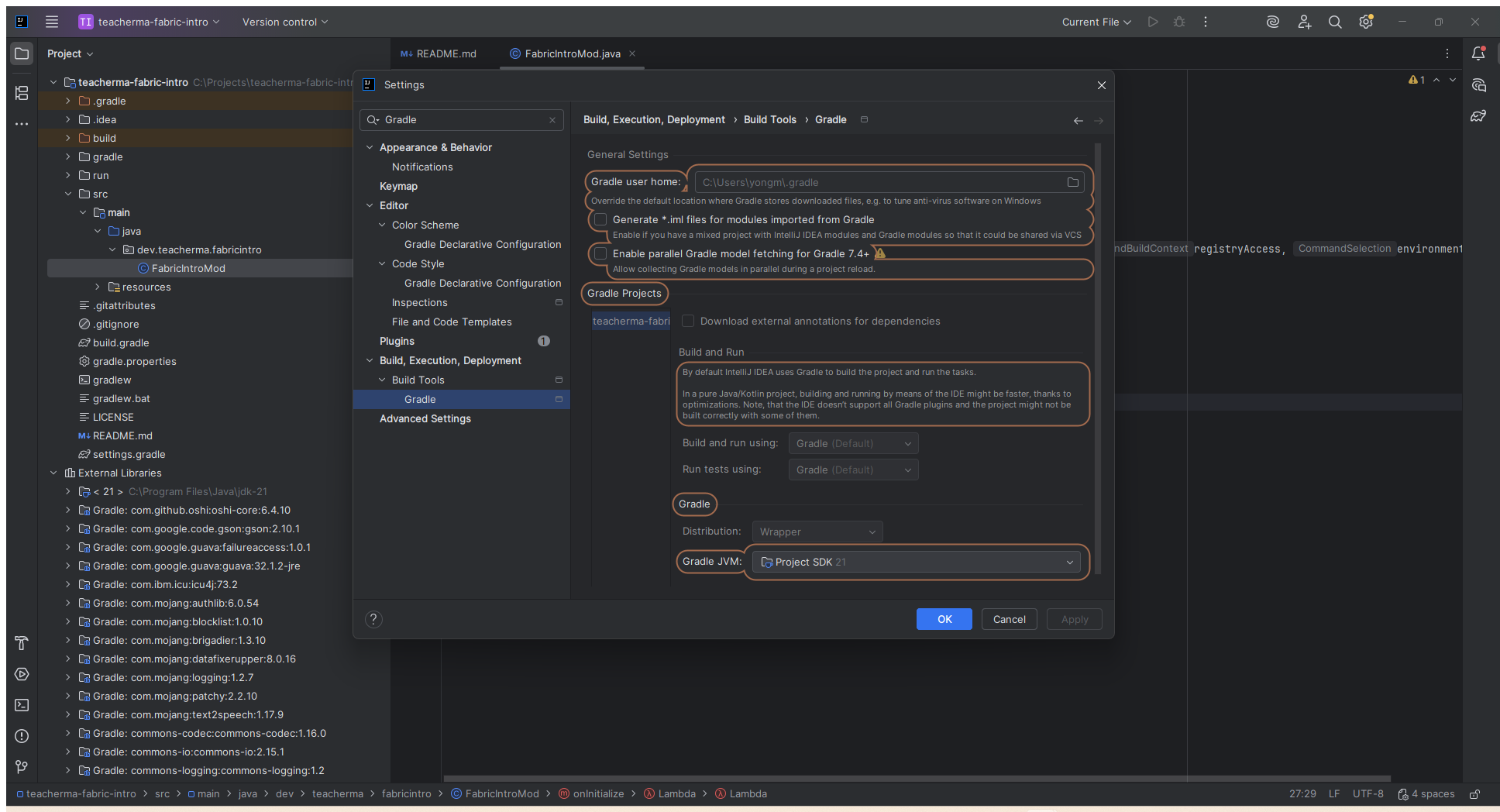This screenshot has width=1500, height=812.
Task: Debug the current file
Action: (1179, 22)
